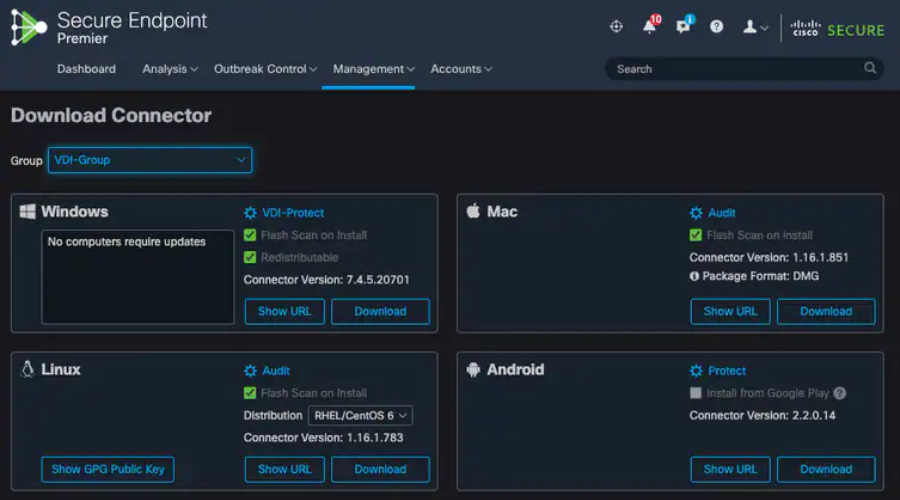Expand the Accounts menu

click(461, 69)
